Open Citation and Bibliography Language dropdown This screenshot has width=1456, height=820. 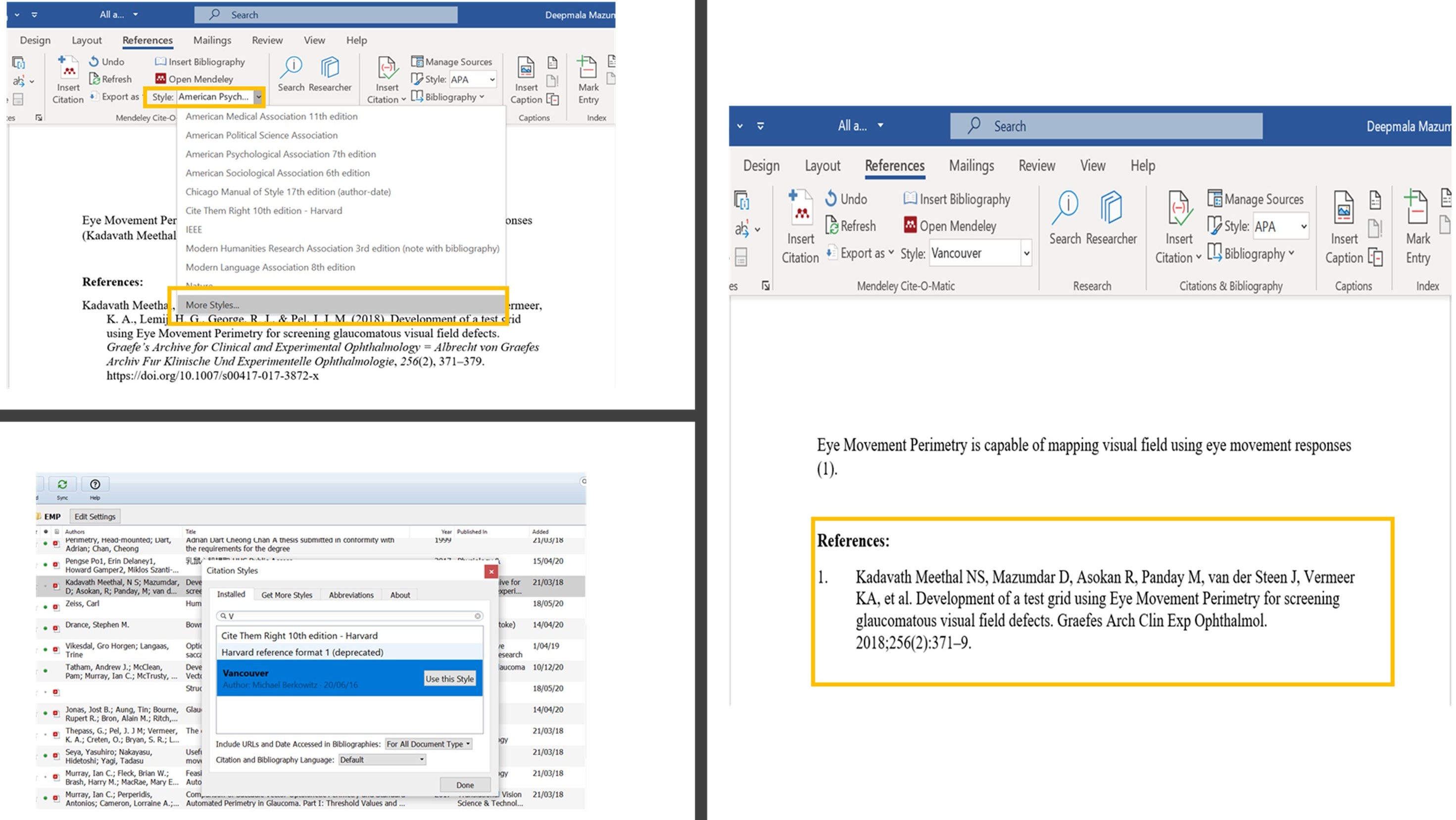[x=382, y=760]
